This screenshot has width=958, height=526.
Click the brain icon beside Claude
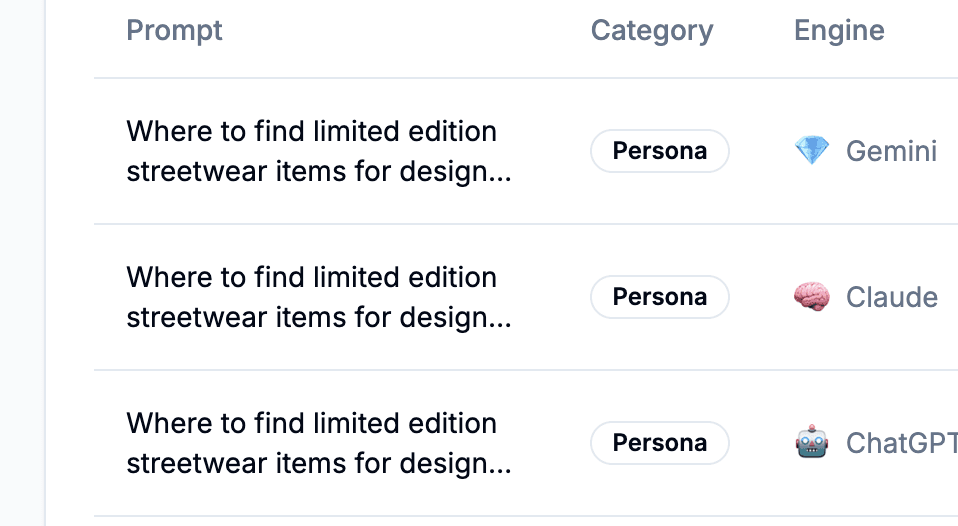pos(811,297)
